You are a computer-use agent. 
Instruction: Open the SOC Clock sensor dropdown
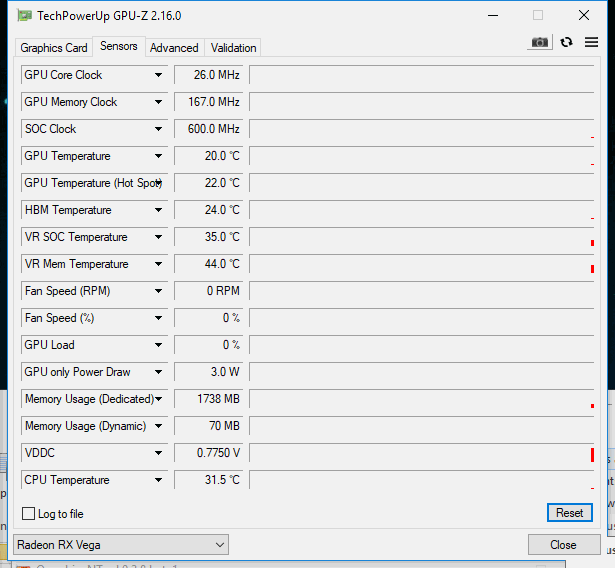[x=158, y=129]
